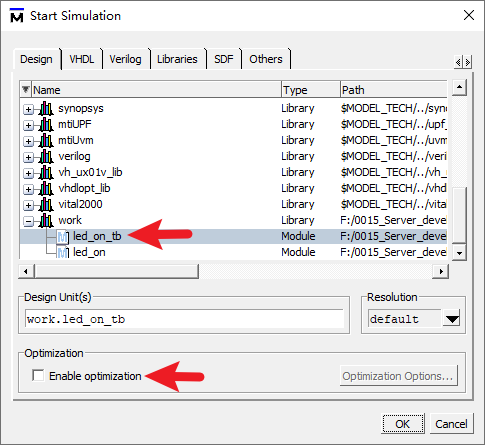Confirm with the OK button
The height and width of the screenshot is (445, 485).
pos(403,424)
